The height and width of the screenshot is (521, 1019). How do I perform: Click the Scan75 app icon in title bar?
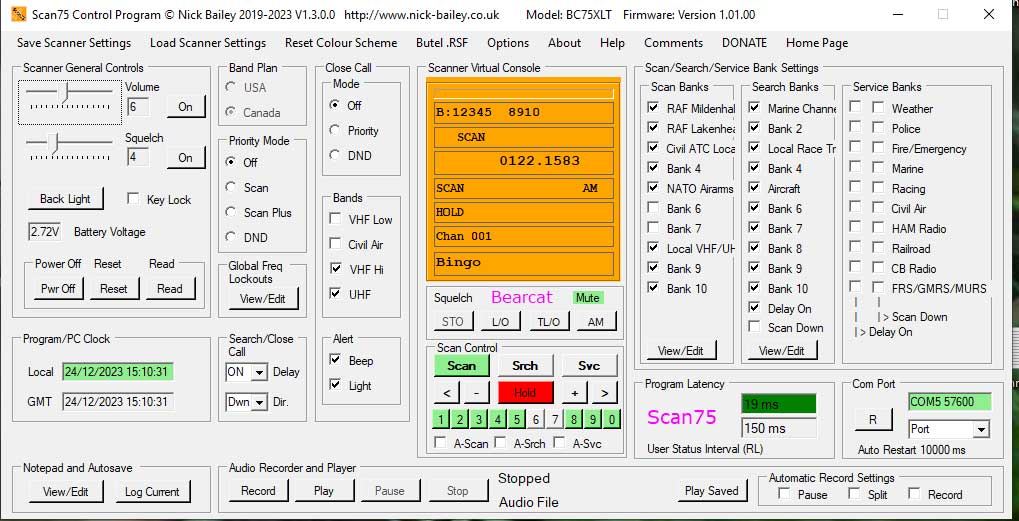coord(19,14)
